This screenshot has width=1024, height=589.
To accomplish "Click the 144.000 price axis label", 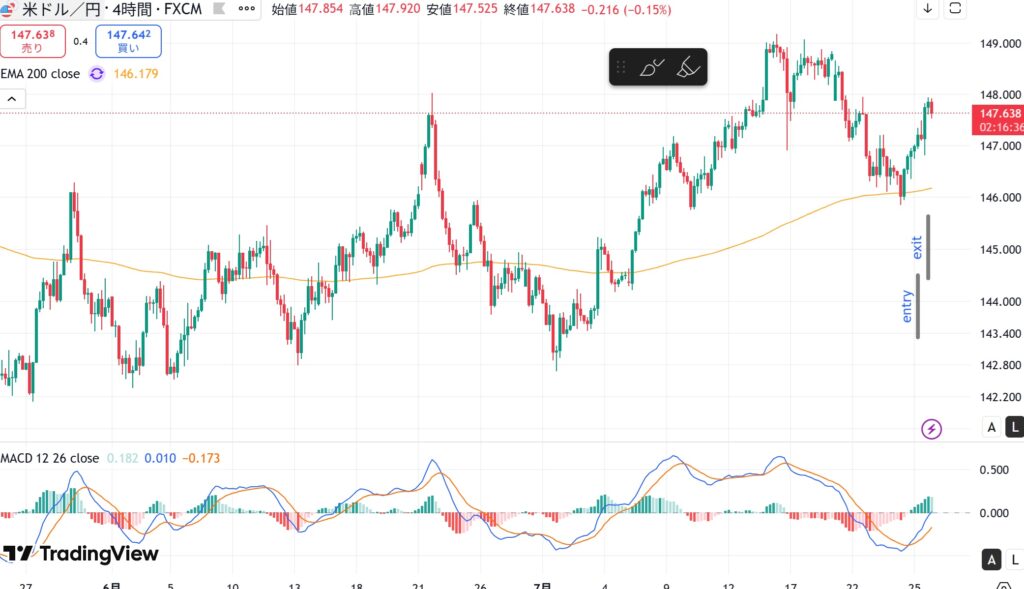I will [x=1000, y=302].
